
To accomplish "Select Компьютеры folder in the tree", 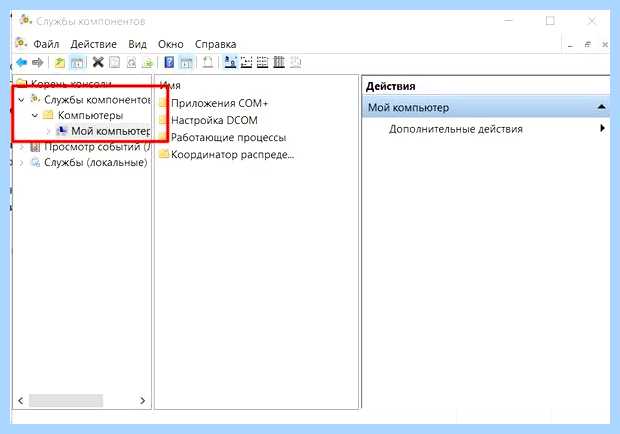I will 91,115.
